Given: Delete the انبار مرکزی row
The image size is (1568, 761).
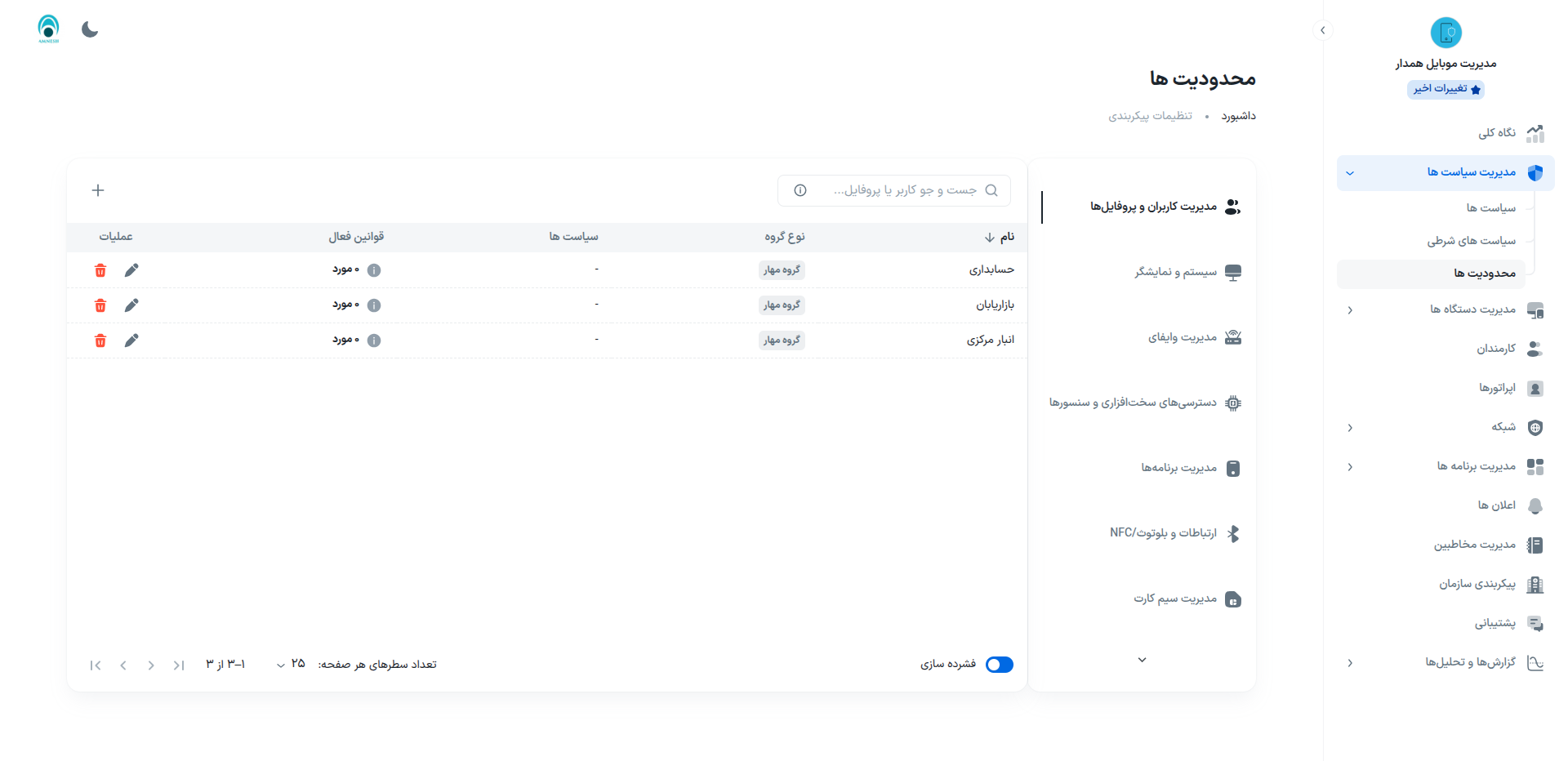Looking at the screenshot, I should coord(100,340).
